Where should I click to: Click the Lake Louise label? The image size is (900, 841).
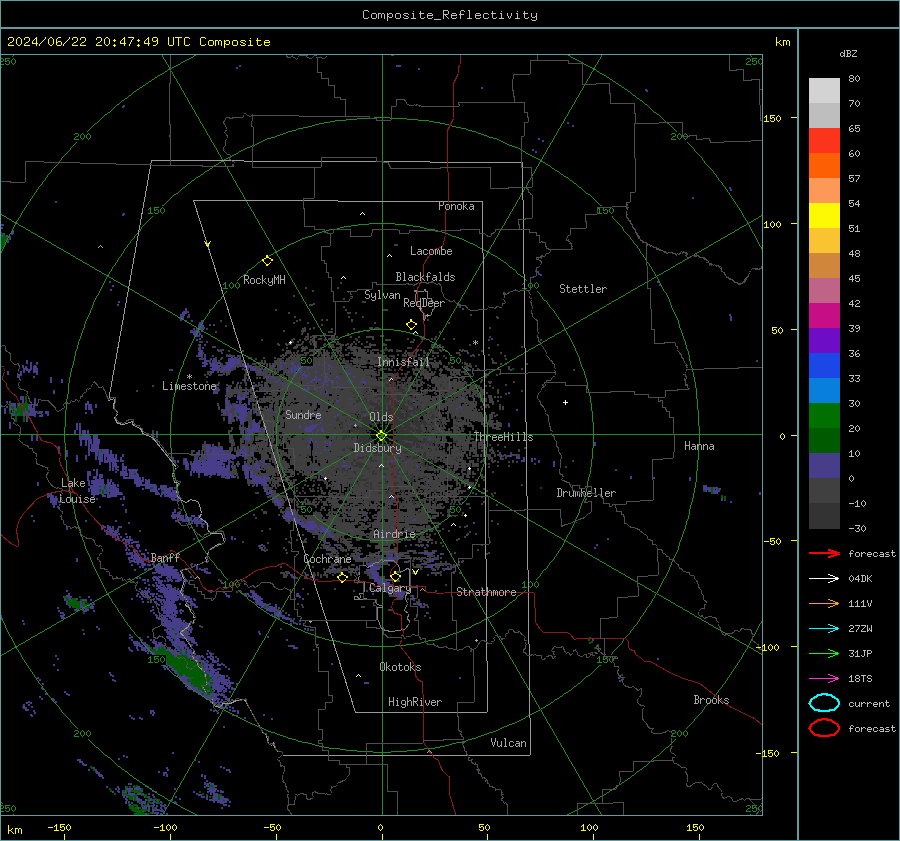(x=77, y=491)
